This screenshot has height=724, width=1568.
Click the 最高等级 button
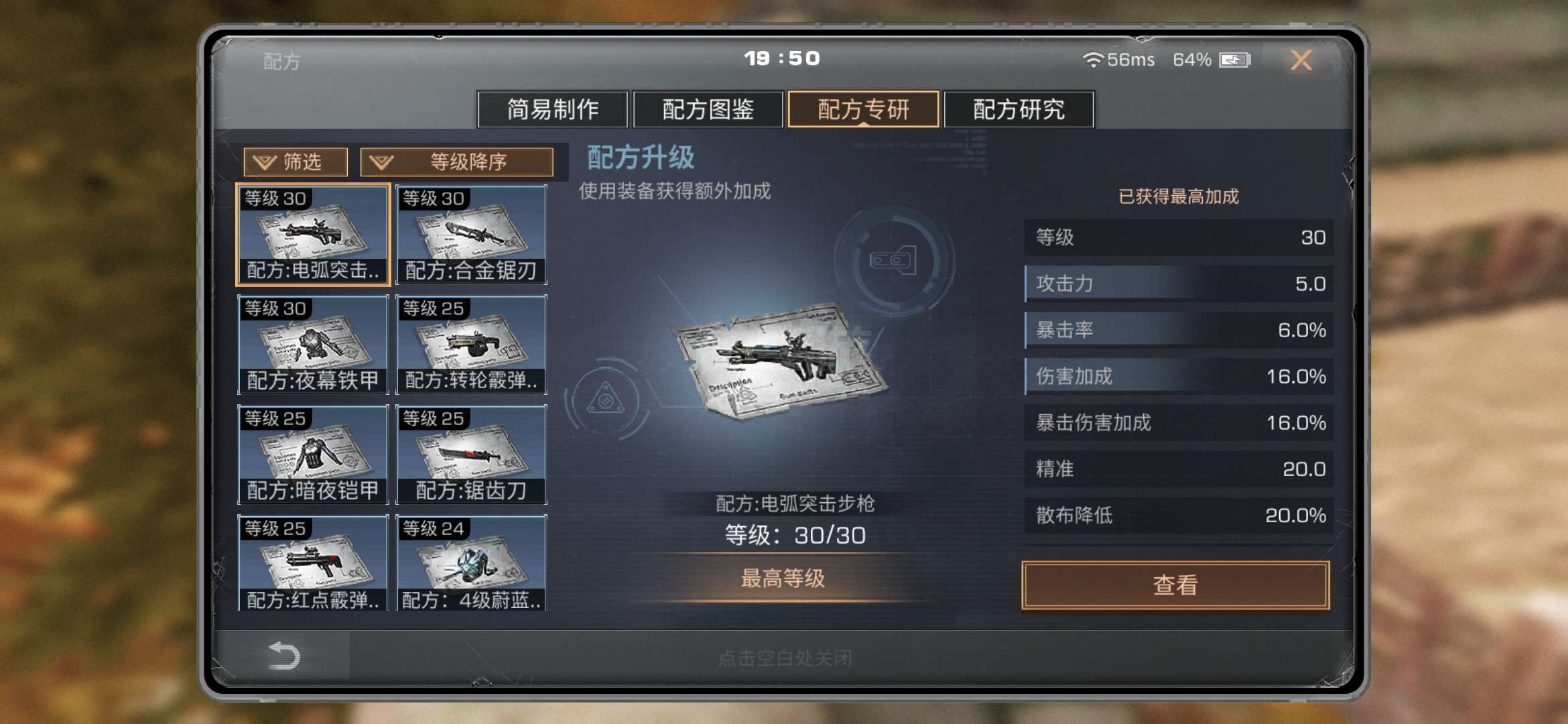(783, 579)
